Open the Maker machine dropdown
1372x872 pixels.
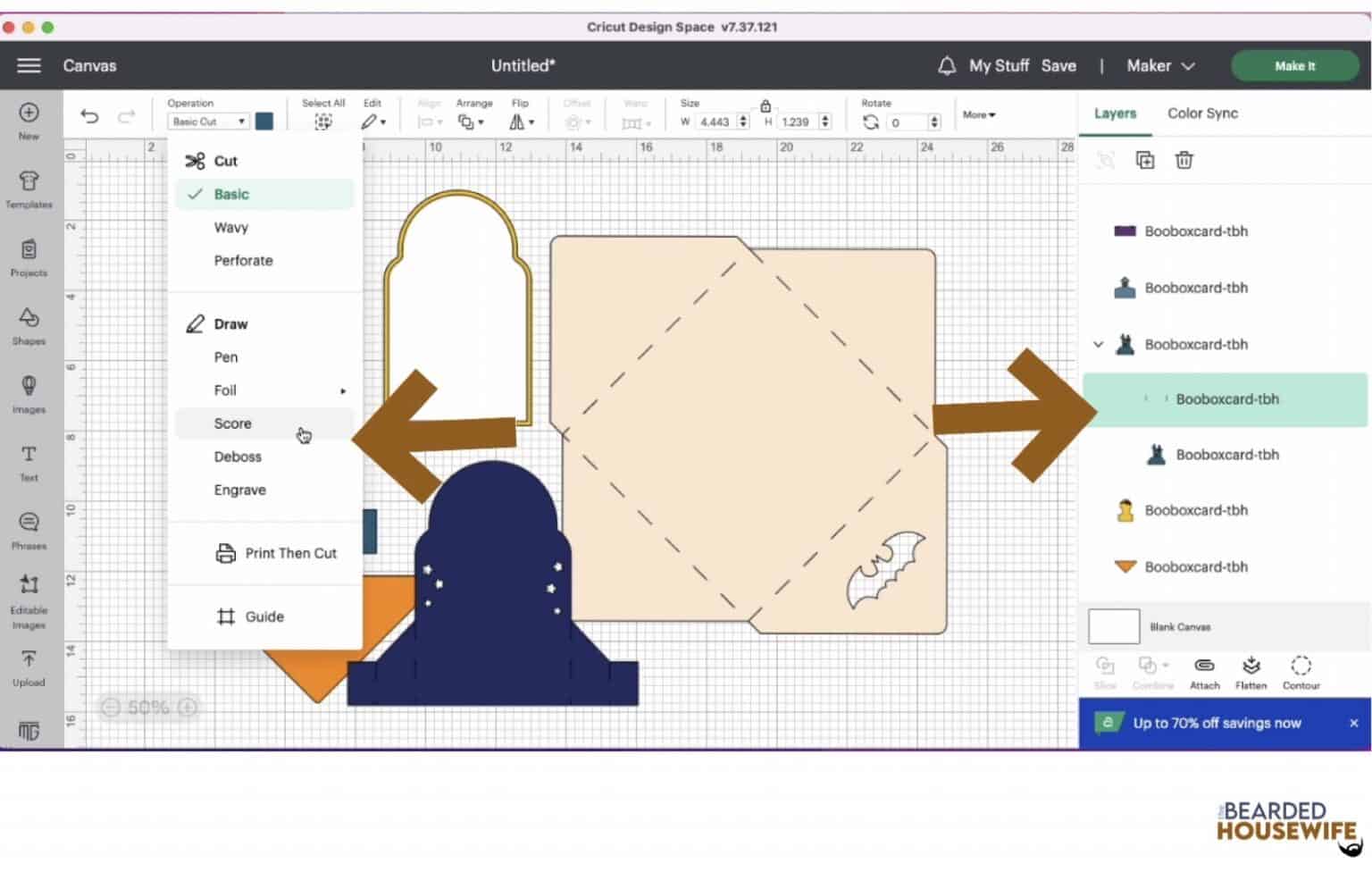1159,66
